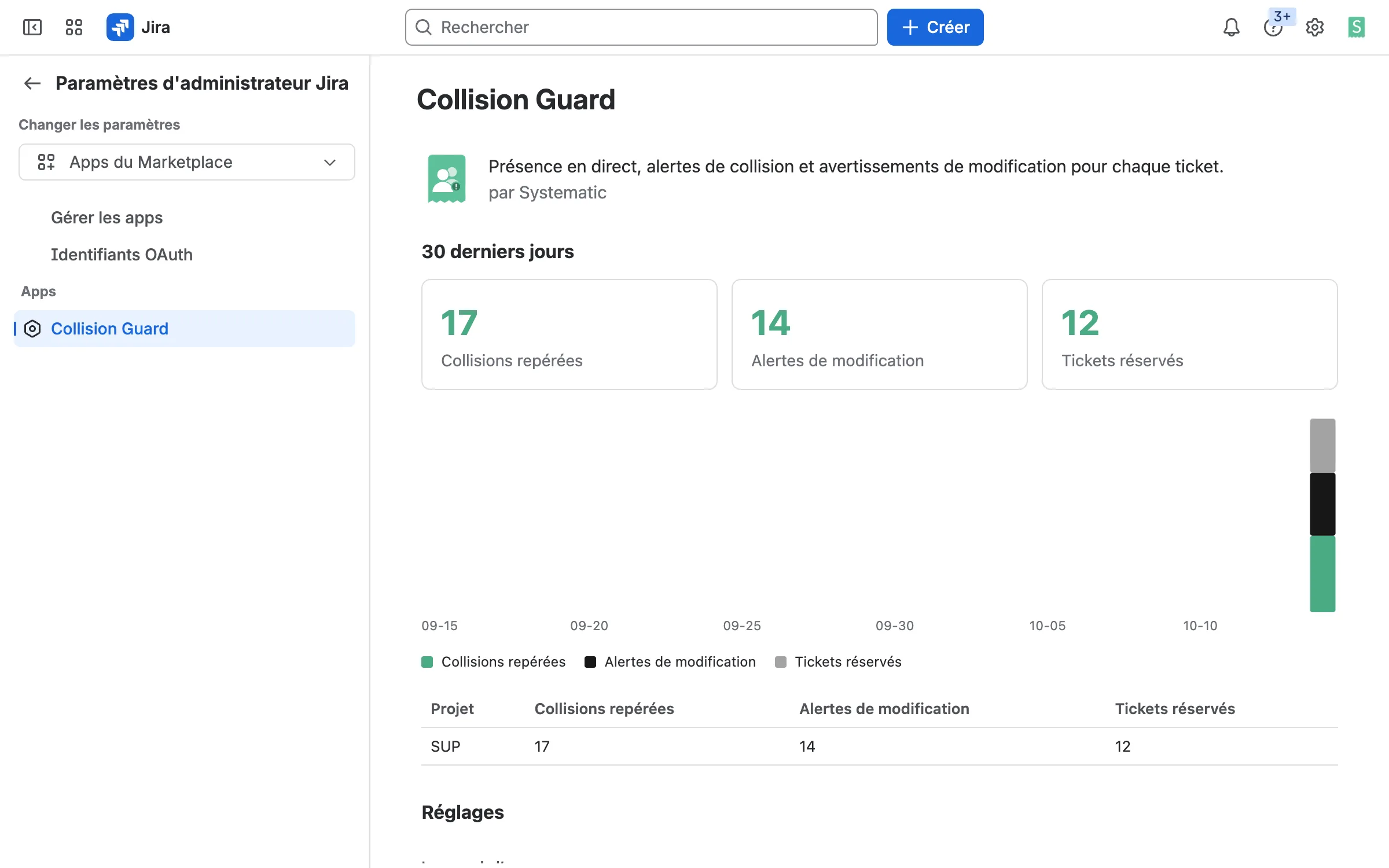The height and width of the screenshot is (868, 1389).
Task: Click the 14 Alertes de modification card
Action: click(x=880, y=334)
